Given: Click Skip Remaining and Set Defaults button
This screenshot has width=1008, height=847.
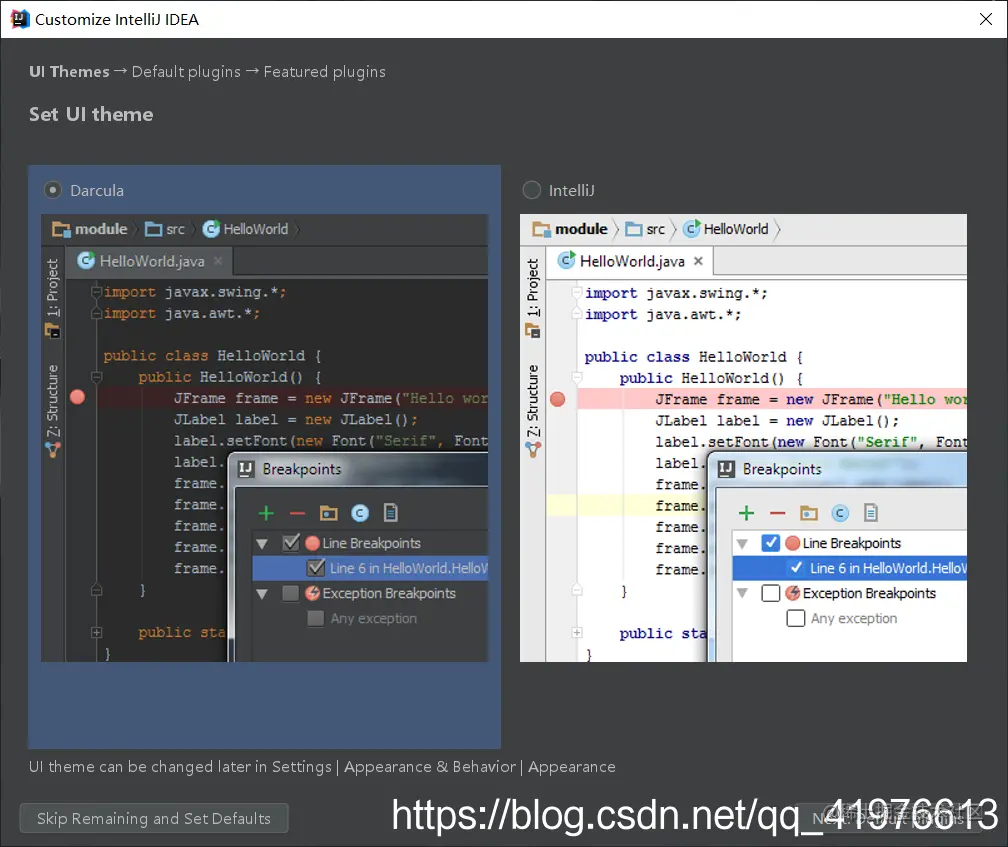Looking at the screenshot, I should pyautogui.click(x=154, y=818).
